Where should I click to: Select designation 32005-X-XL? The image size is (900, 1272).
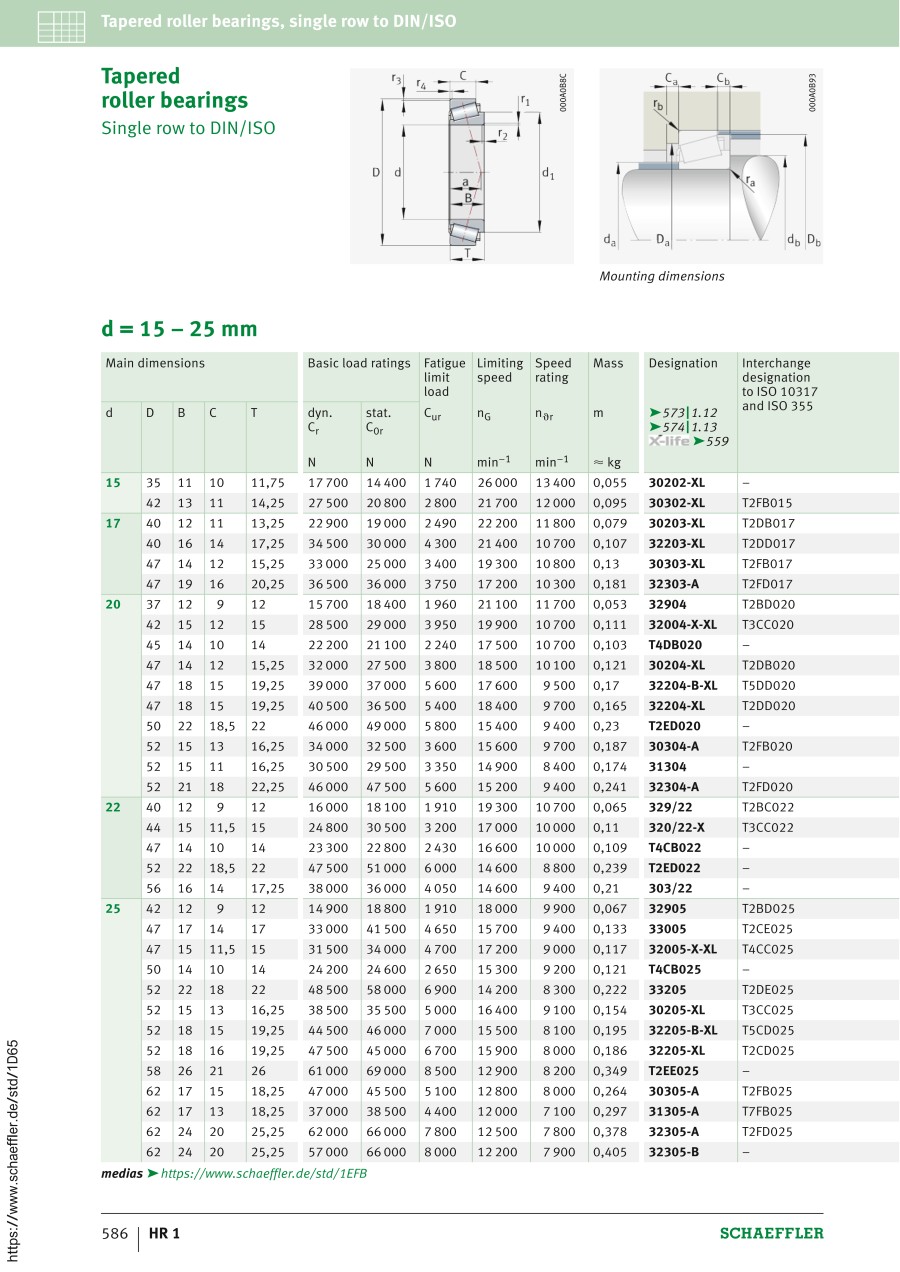[x=683, y=950]
